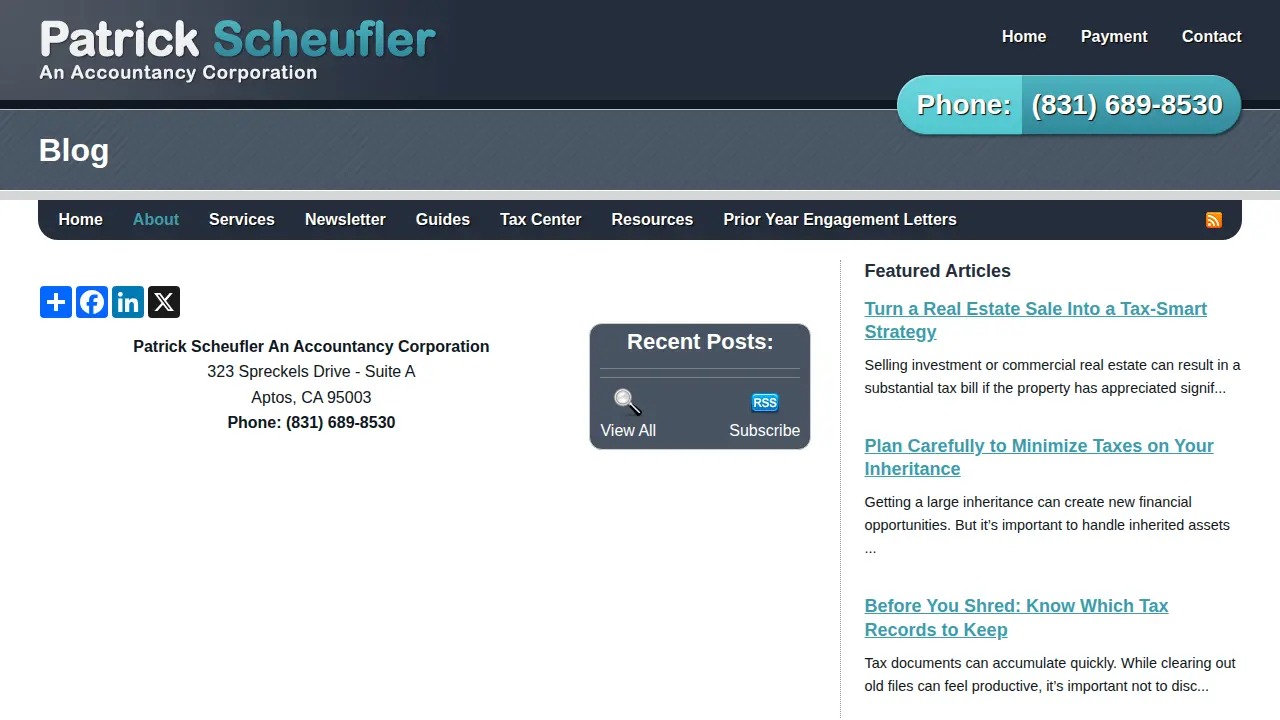Select Home in the main navigation bar

click(x=81, y=219)
